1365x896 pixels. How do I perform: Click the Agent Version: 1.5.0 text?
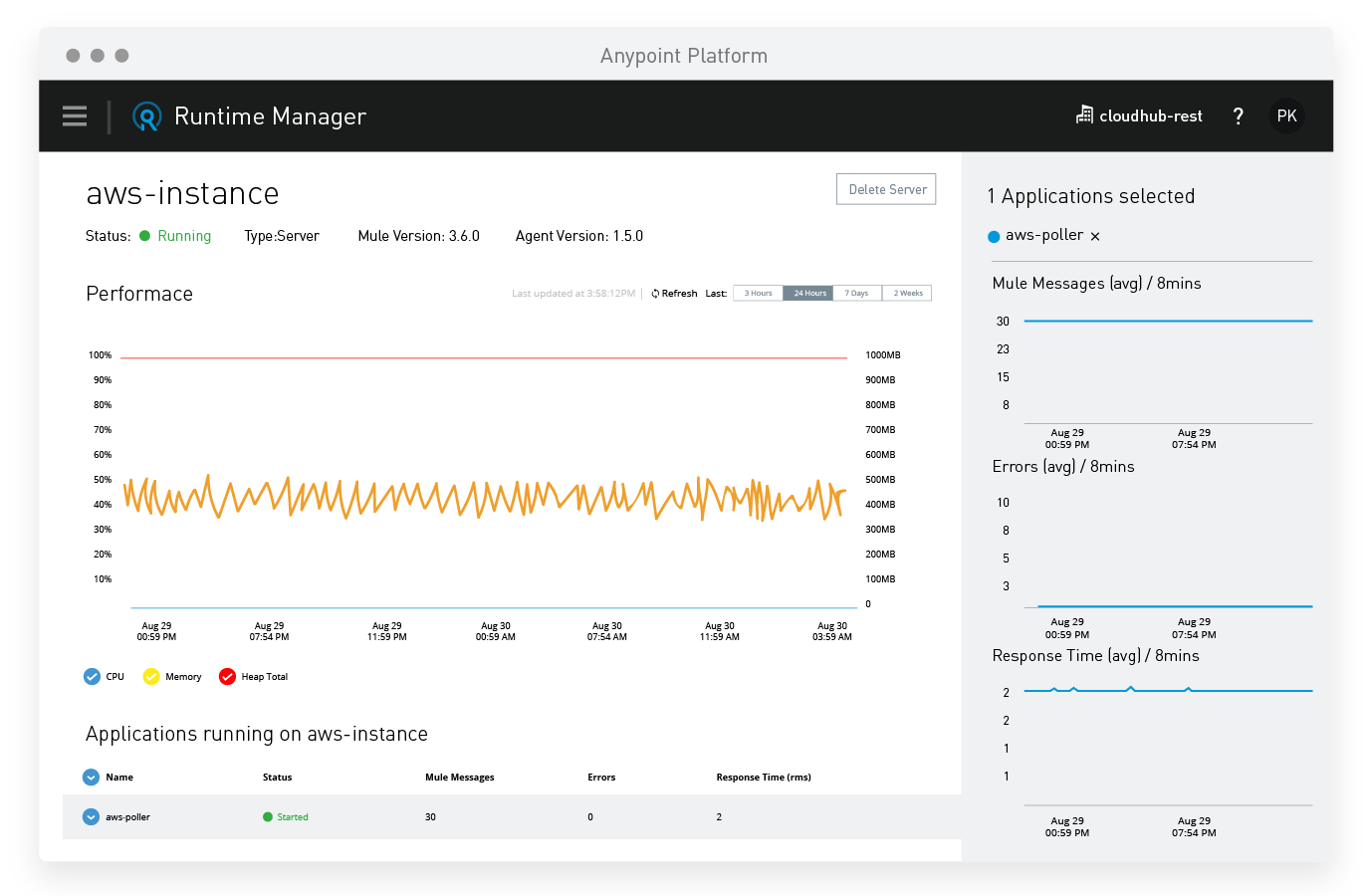click(x=579, y=236)
